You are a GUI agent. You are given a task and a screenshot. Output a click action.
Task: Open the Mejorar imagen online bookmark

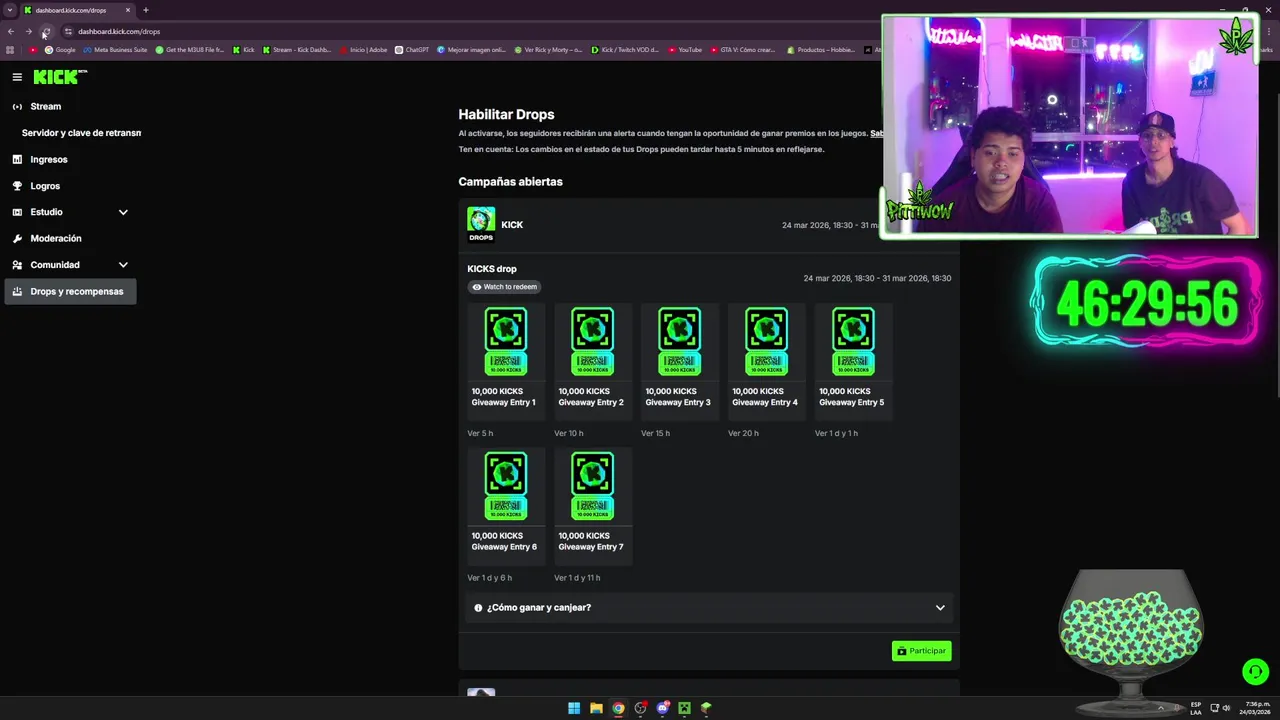point(471,50)
